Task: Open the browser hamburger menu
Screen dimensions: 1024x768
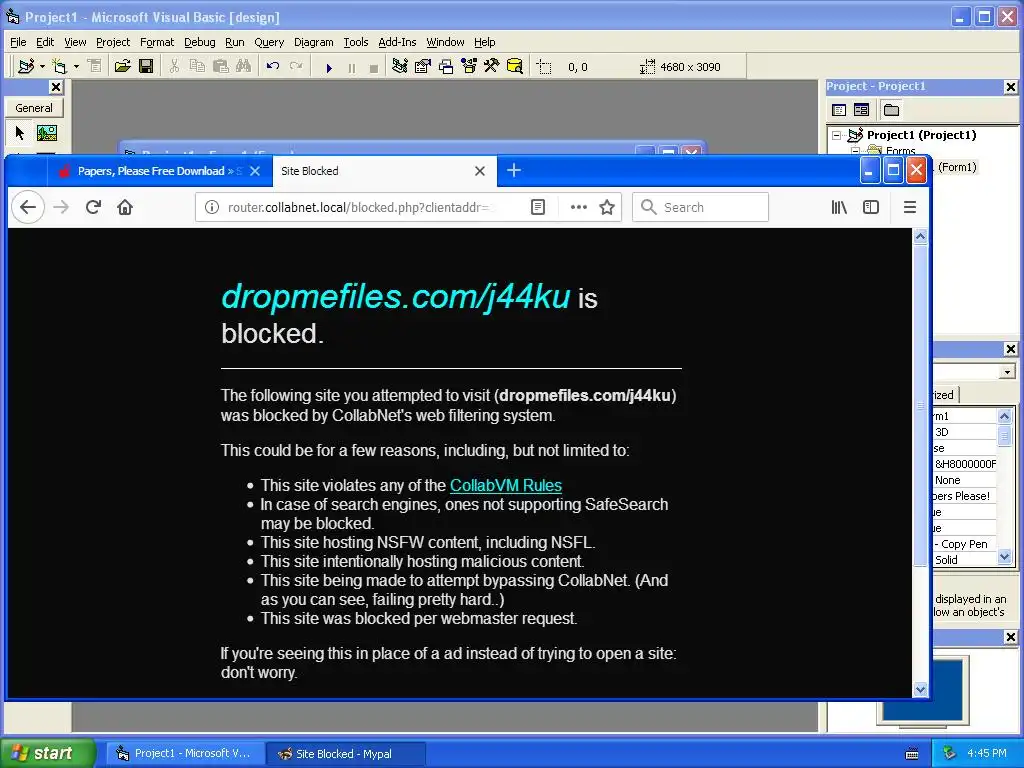Action: click(910, 207)
